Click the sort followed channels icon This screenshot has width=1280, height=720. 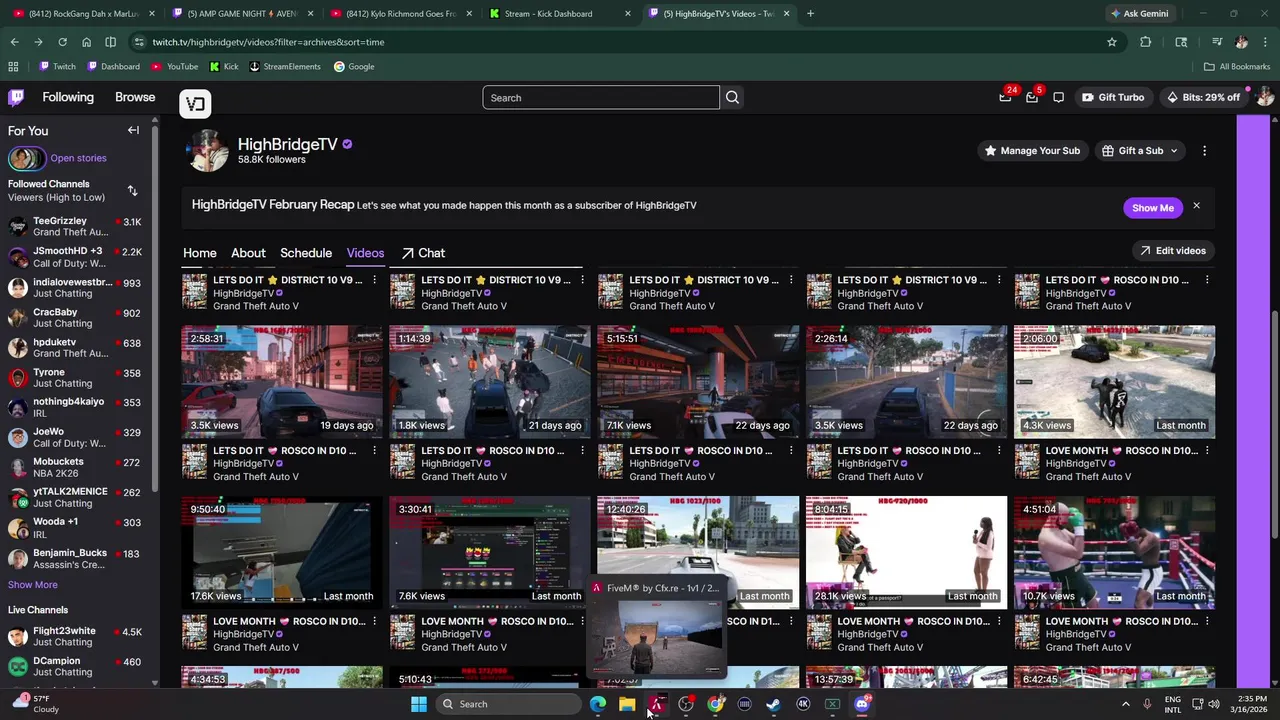click(132, 190)
